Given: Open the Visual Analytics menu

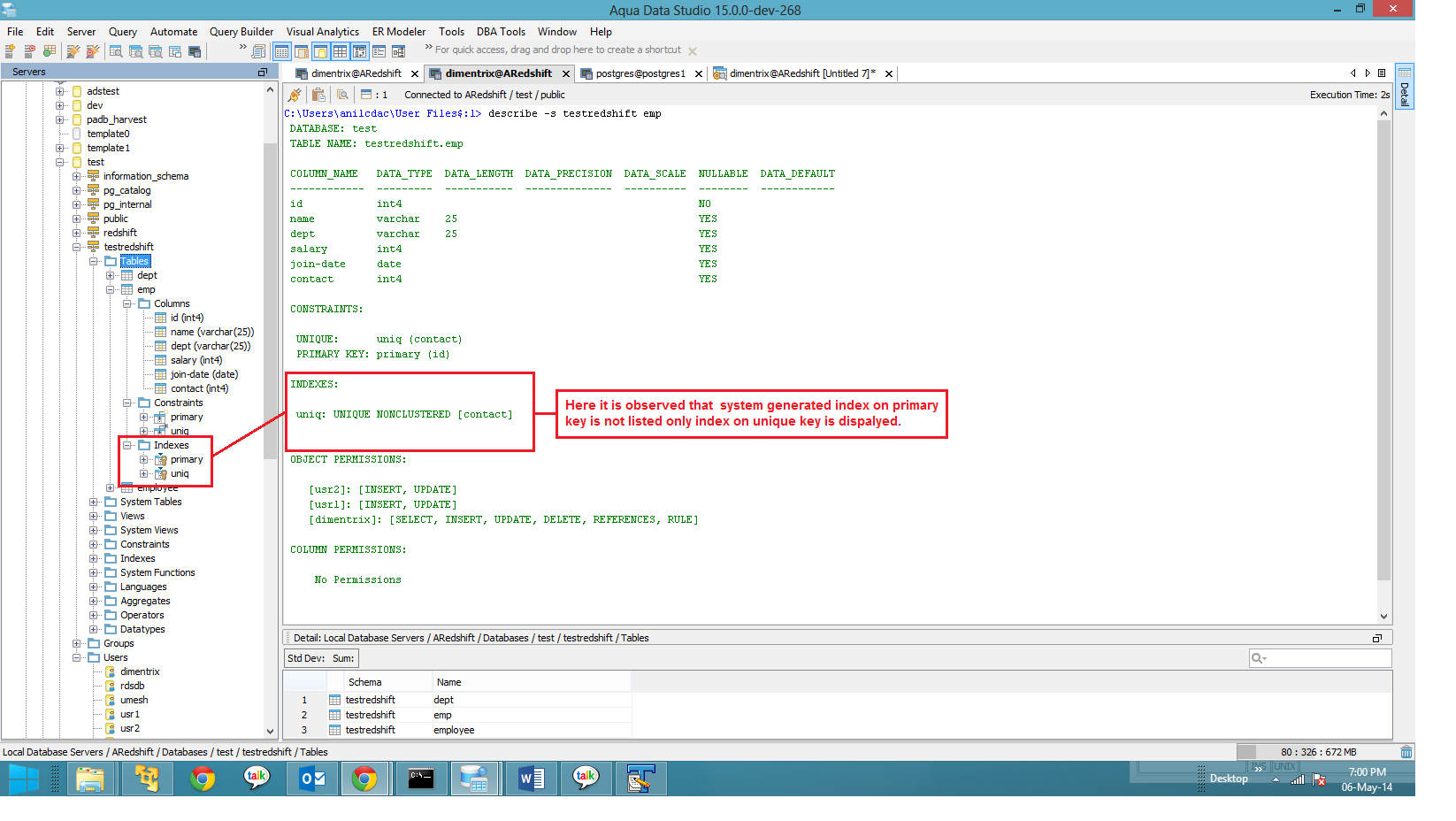Looking at the screenshot, I should [x=323, y=32].
